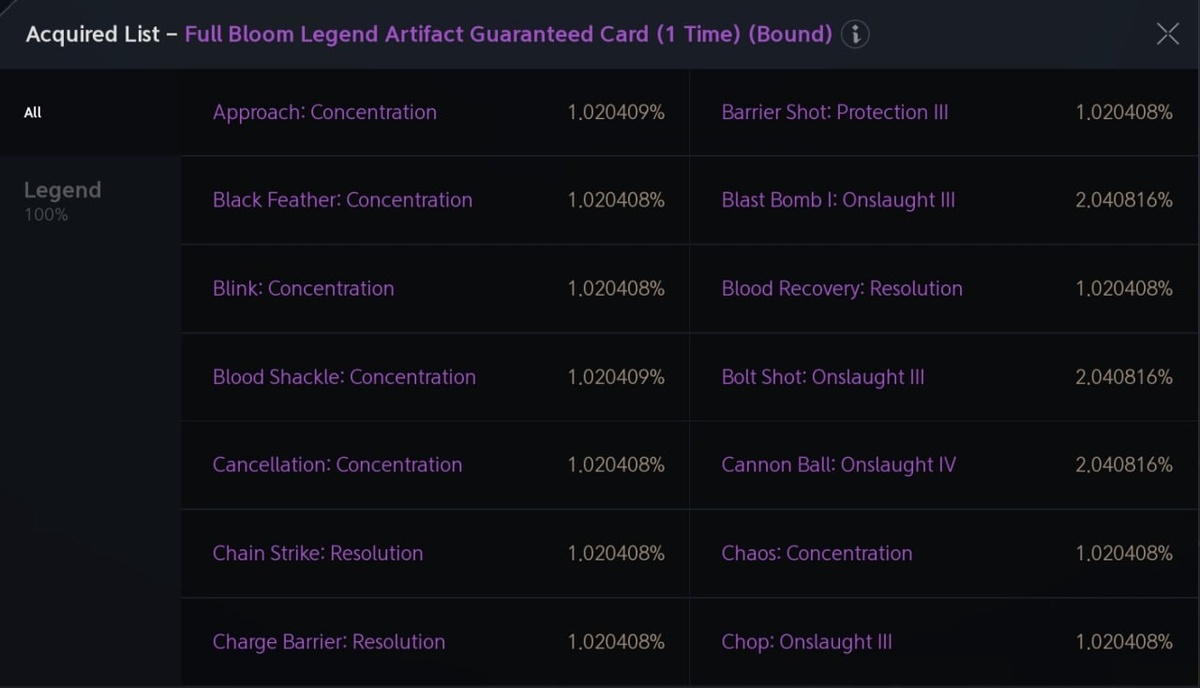Select Black Feather: Concentration entry
Screen dimensions: 1200x688
tap(342, 200)
